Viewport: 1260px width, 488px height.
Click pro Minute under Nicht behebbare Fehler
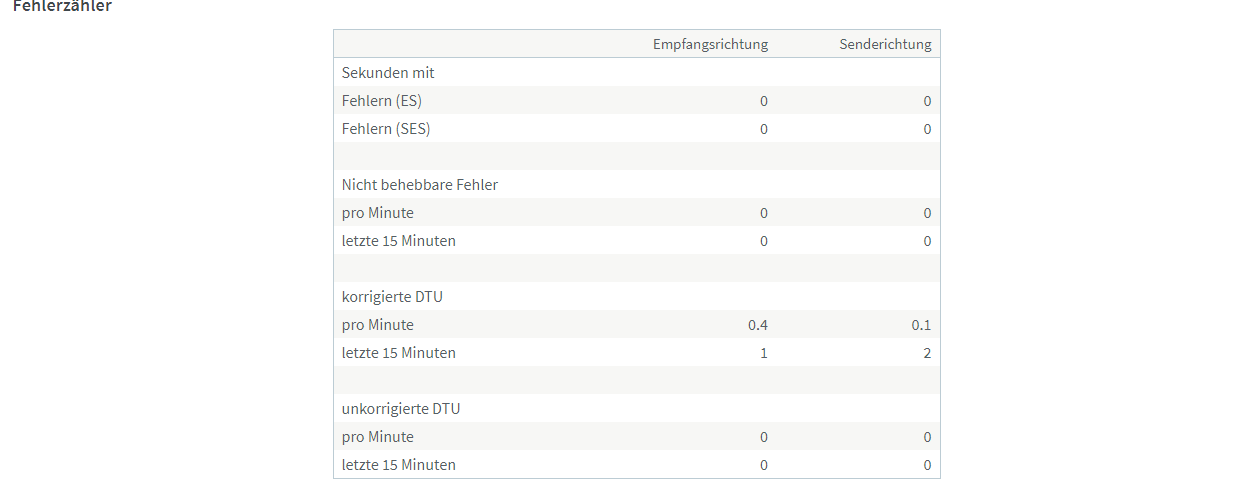[x=378, y=213]
